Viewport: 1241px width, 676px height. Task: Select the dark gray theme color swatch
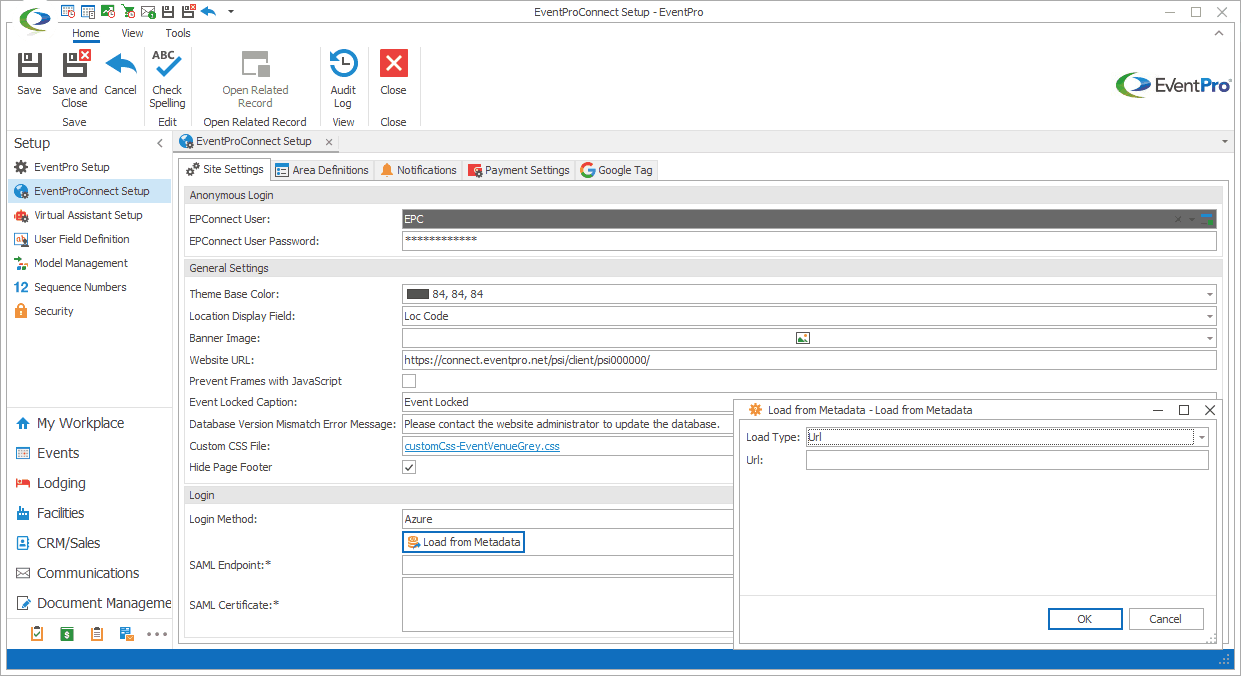pyautogui.click(x=417, y=294)
